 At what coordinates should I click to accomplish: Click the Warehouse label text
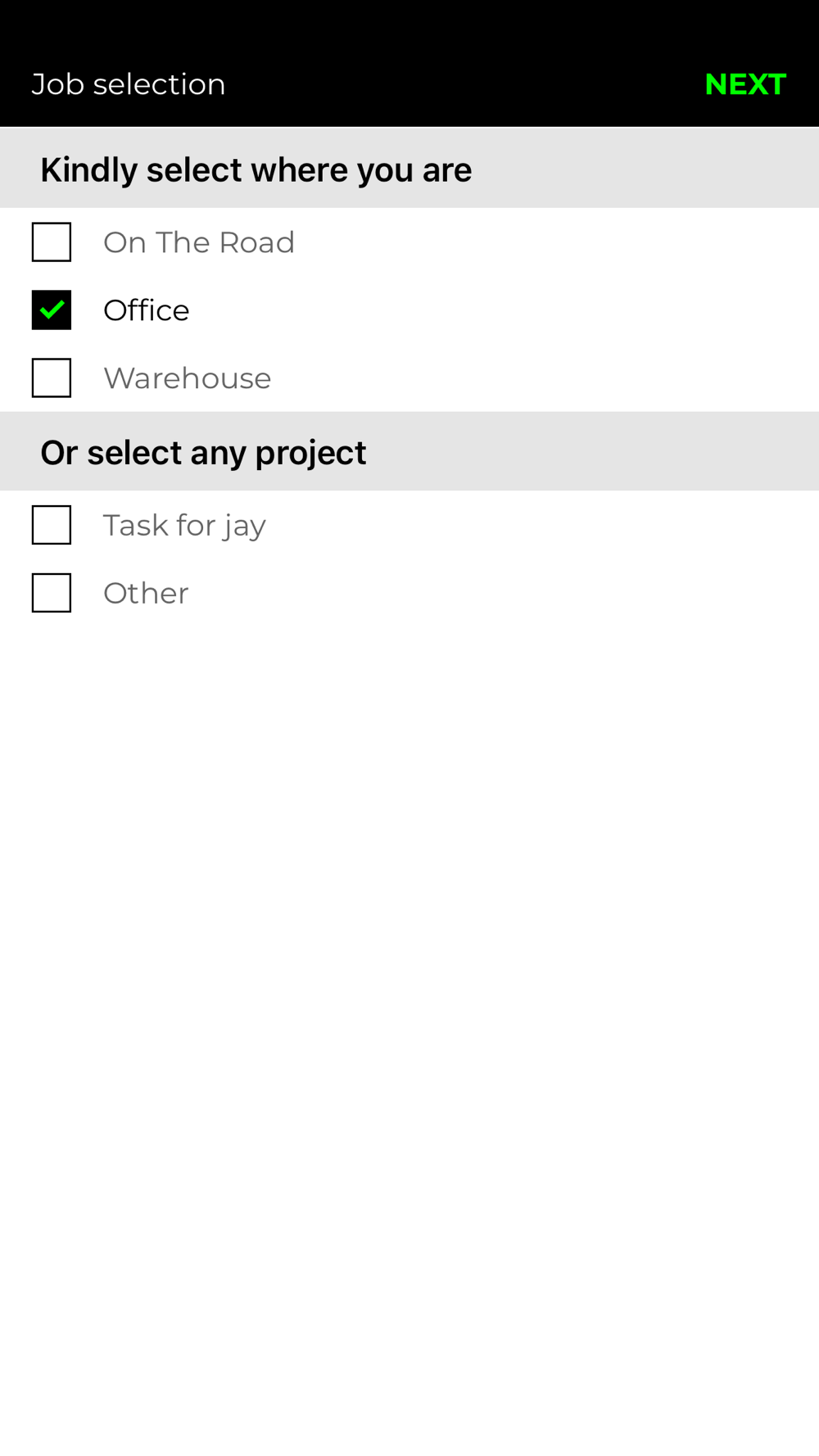click(187, 378)
